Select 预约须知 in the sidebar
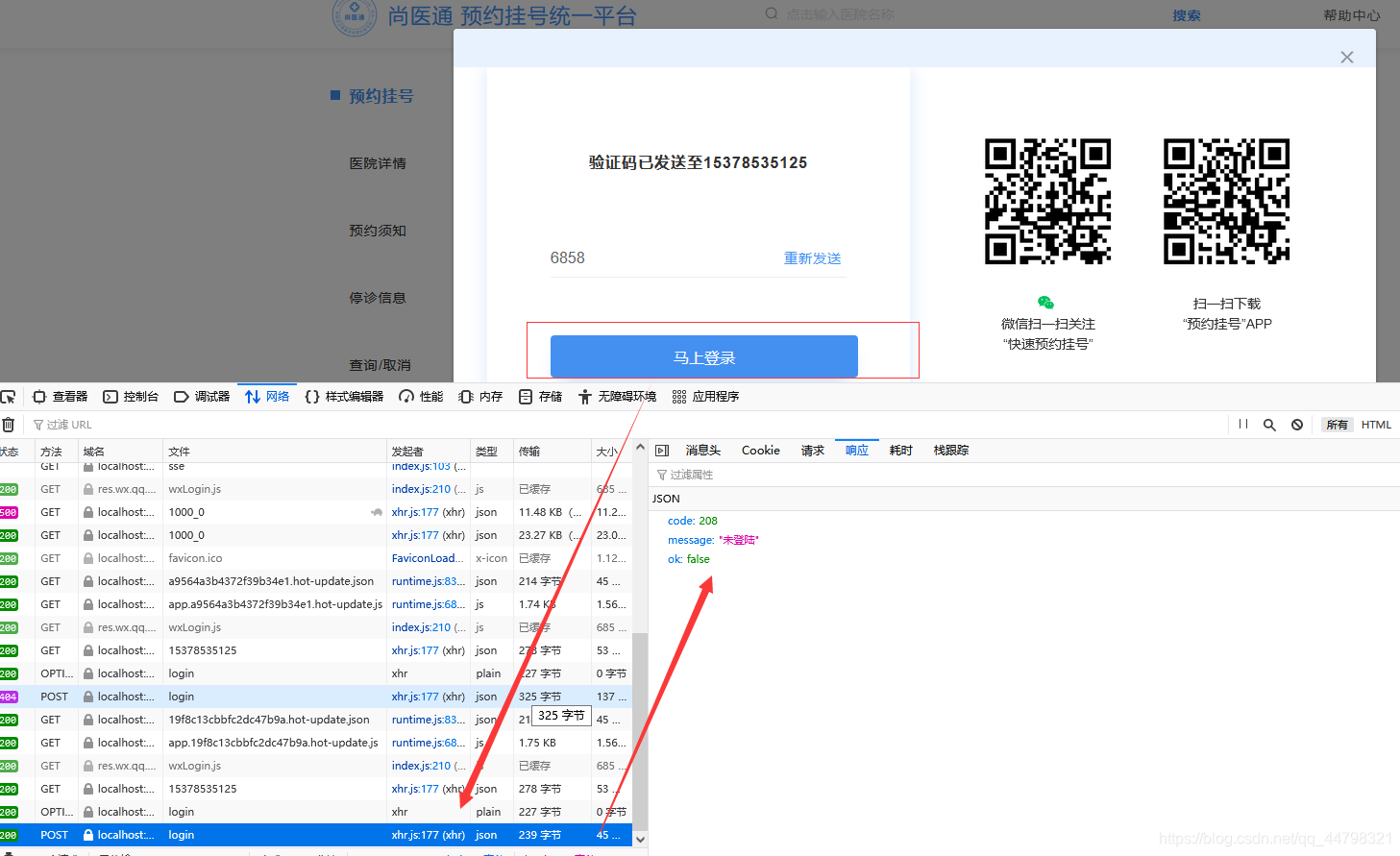This screenshot has width=1400, height=856. click(x=378, y=231)
